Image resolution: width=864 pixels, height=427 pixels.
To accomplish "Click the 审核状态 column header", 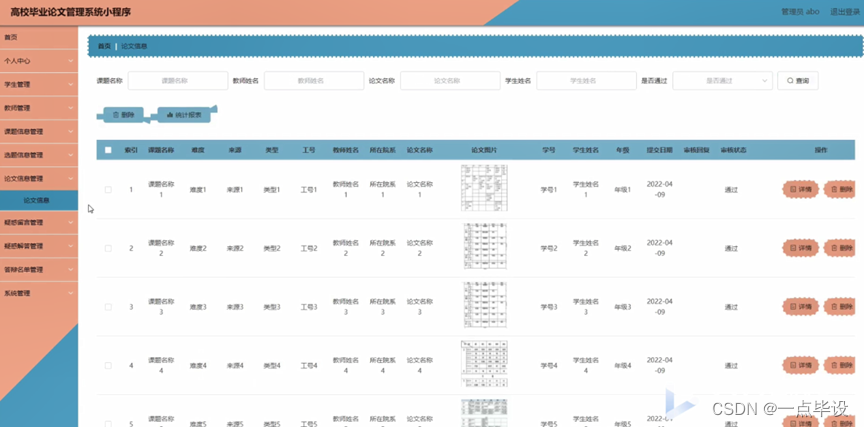I will tap(733, 150).
